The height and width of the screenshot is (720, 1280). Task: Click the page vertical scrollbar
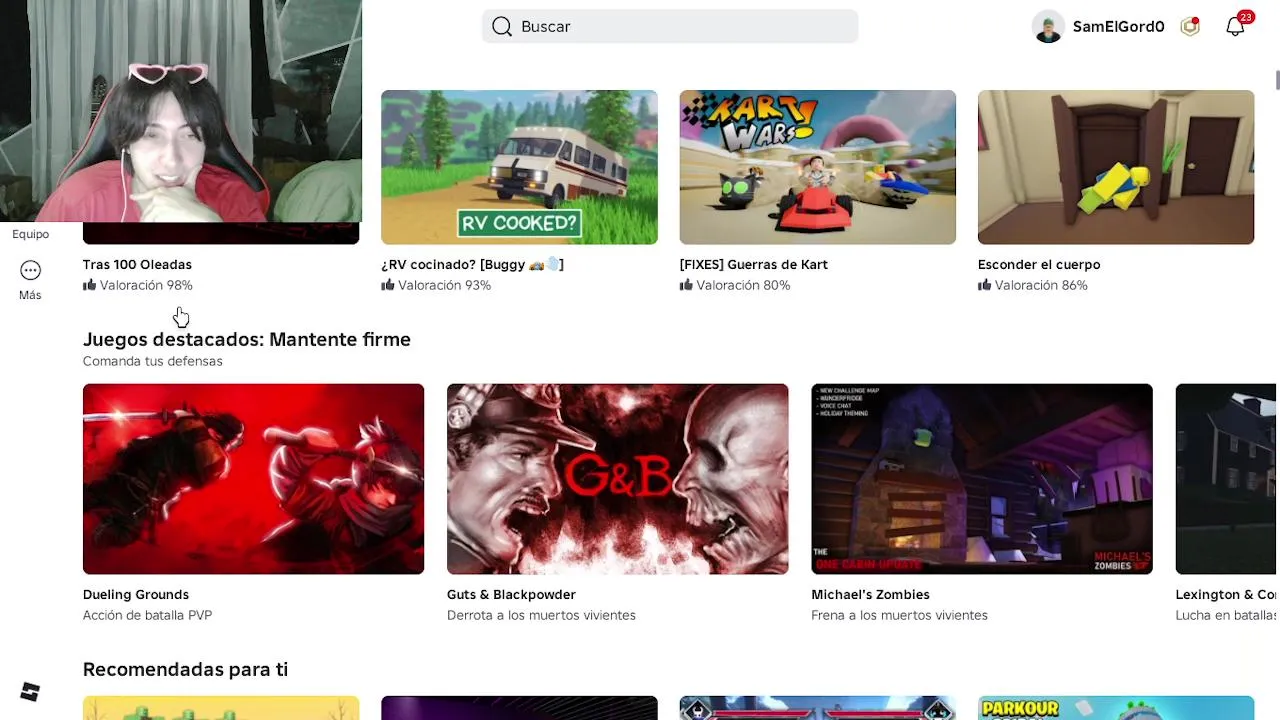pos(1277,80)
